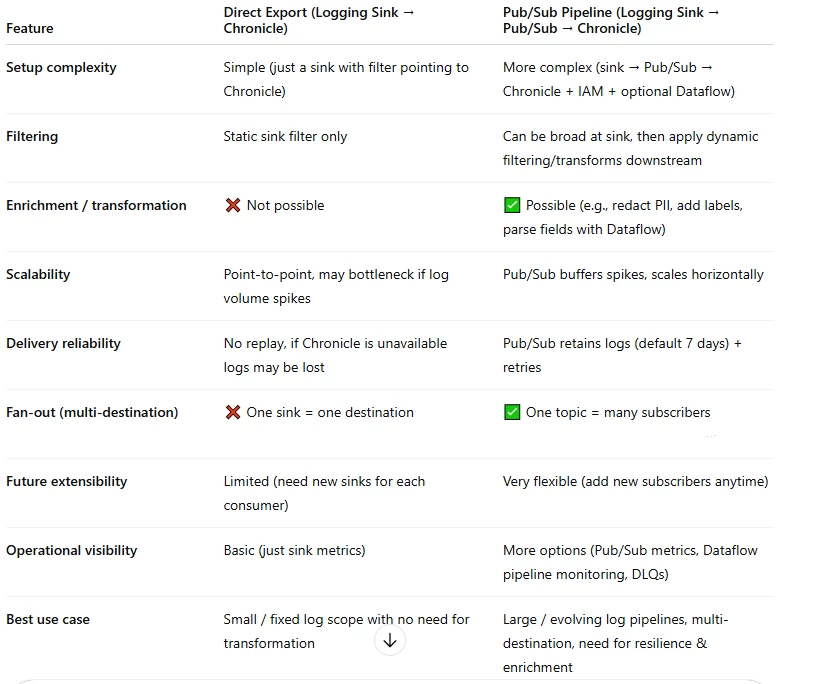
Task: Click red X beside 'Not possible'
Action: tap(232, 205)
